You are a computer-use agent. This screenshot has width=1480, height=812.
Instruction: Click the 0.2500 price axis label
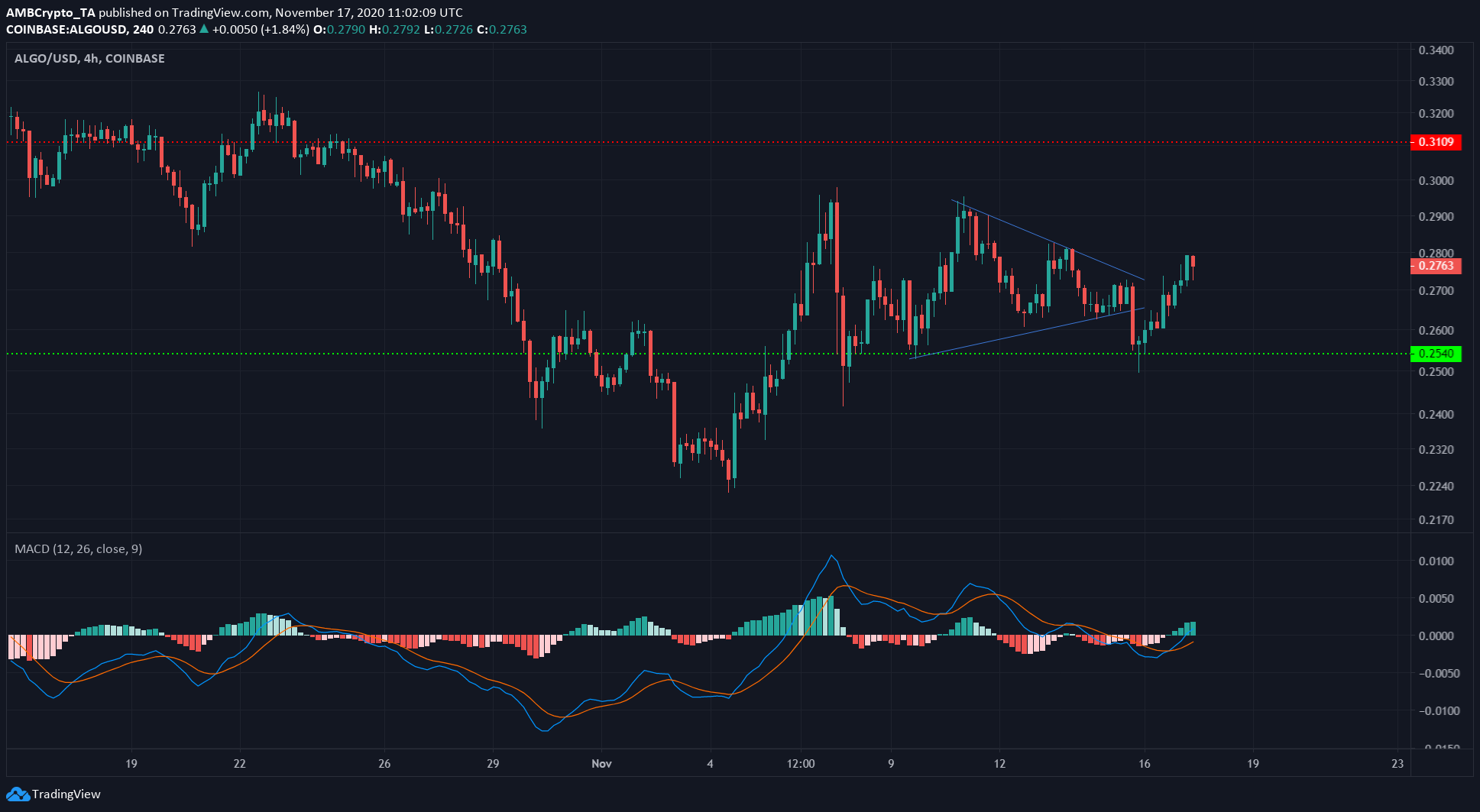click(x=1436, y=372)
